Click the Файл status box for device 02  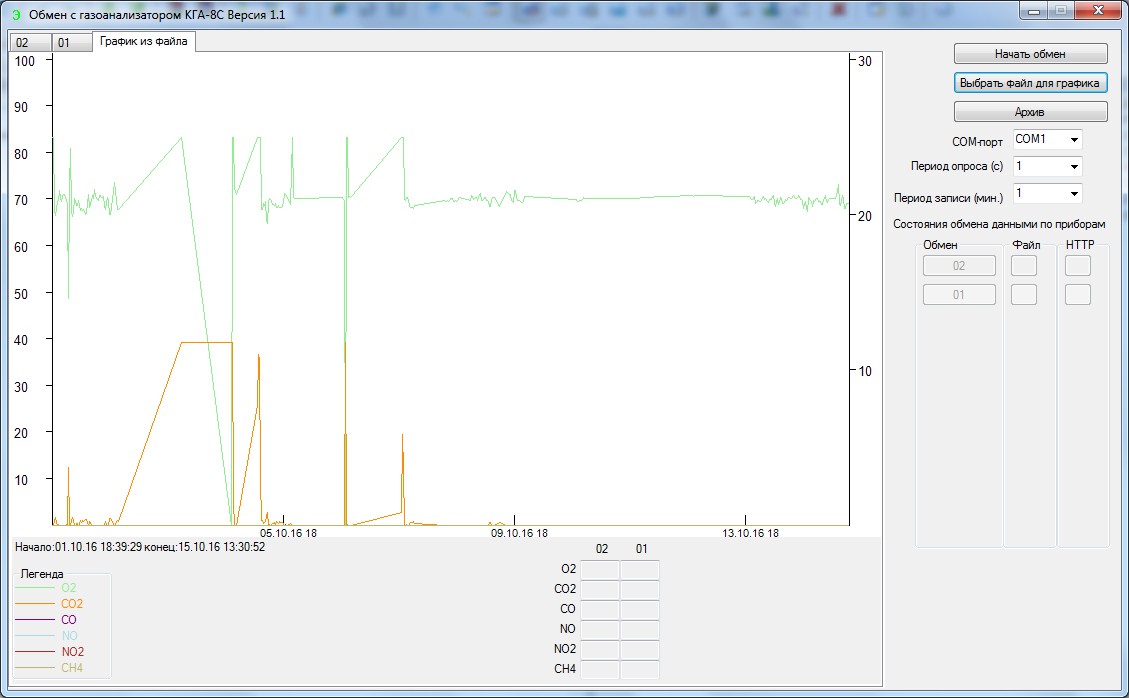pyautogui.click(x=1024, y=266)
